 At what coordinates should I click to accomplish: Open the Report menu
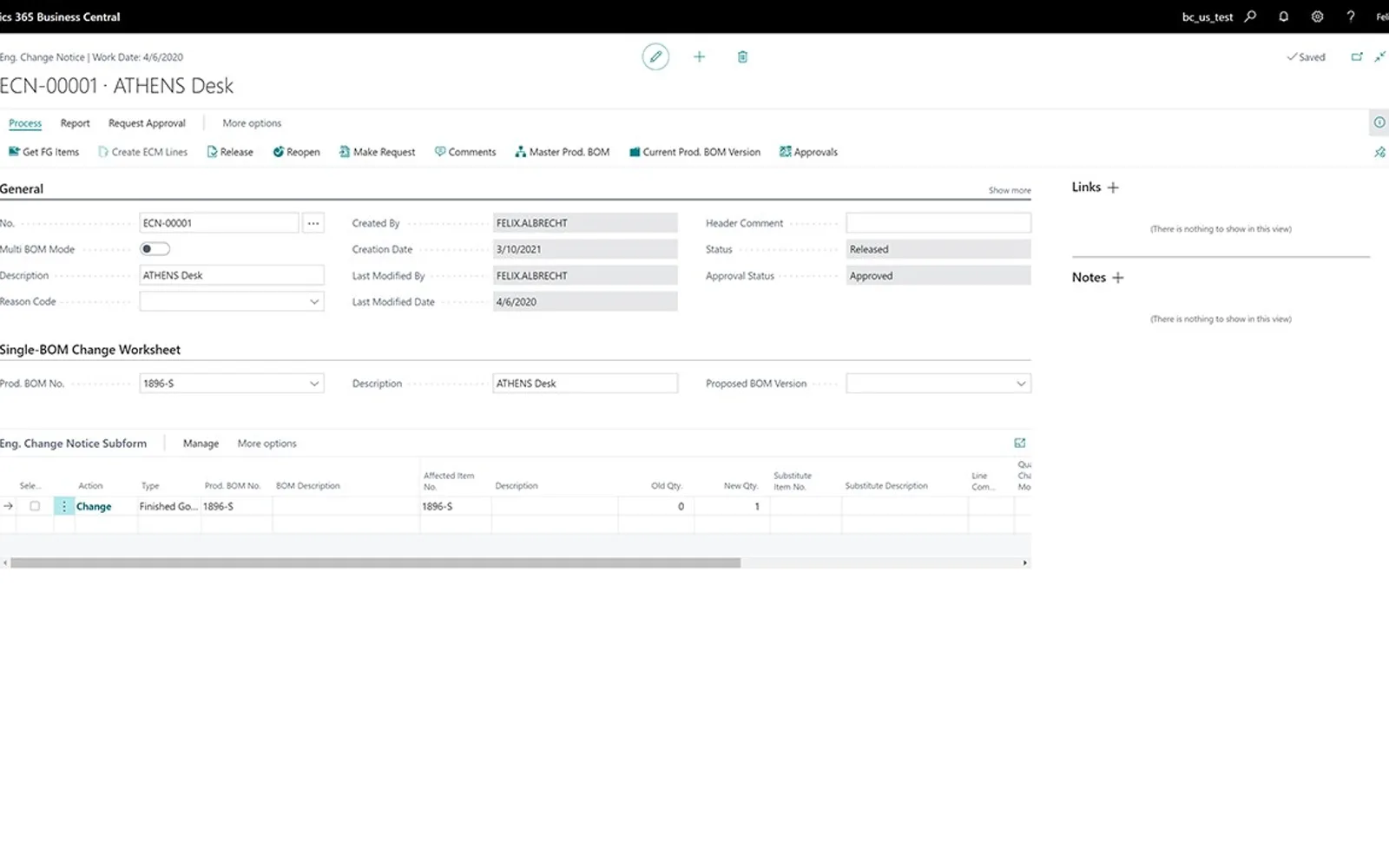coord(75,123)
